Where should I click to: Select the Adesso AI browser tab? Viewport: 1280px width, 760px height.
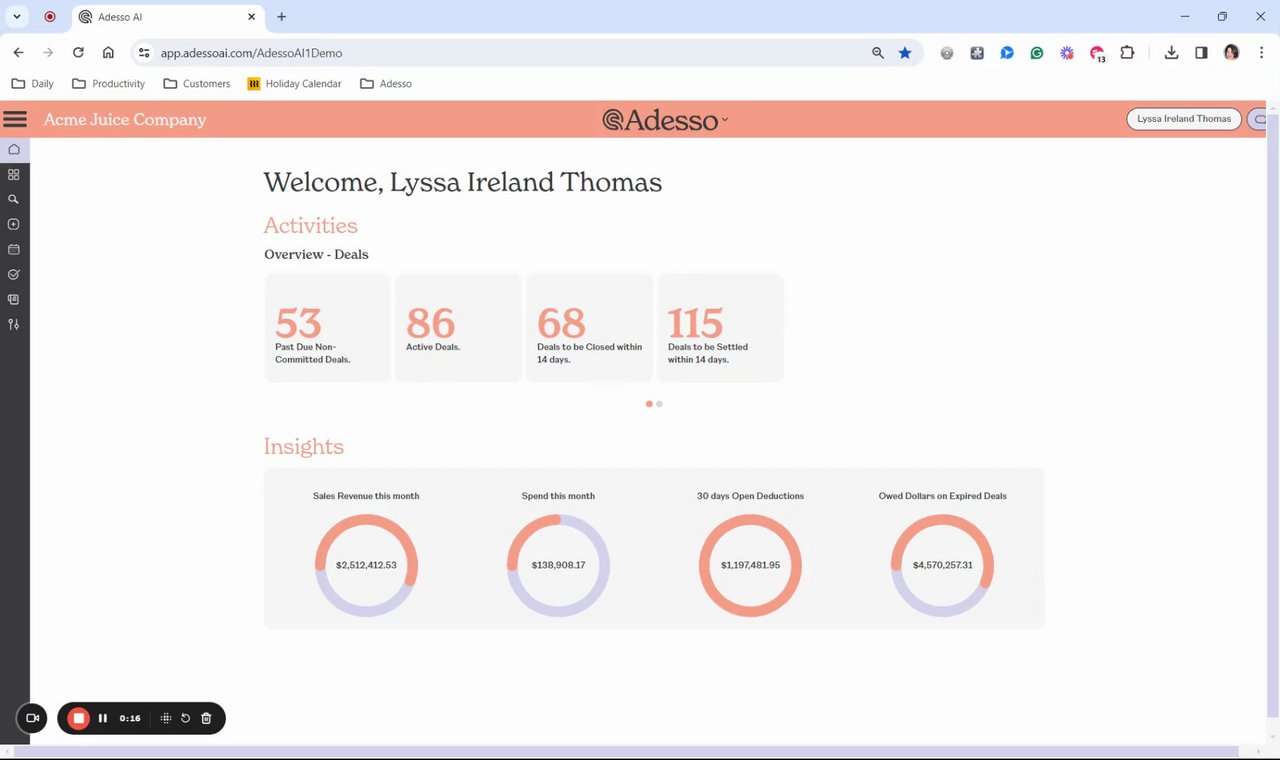(166, 17)
